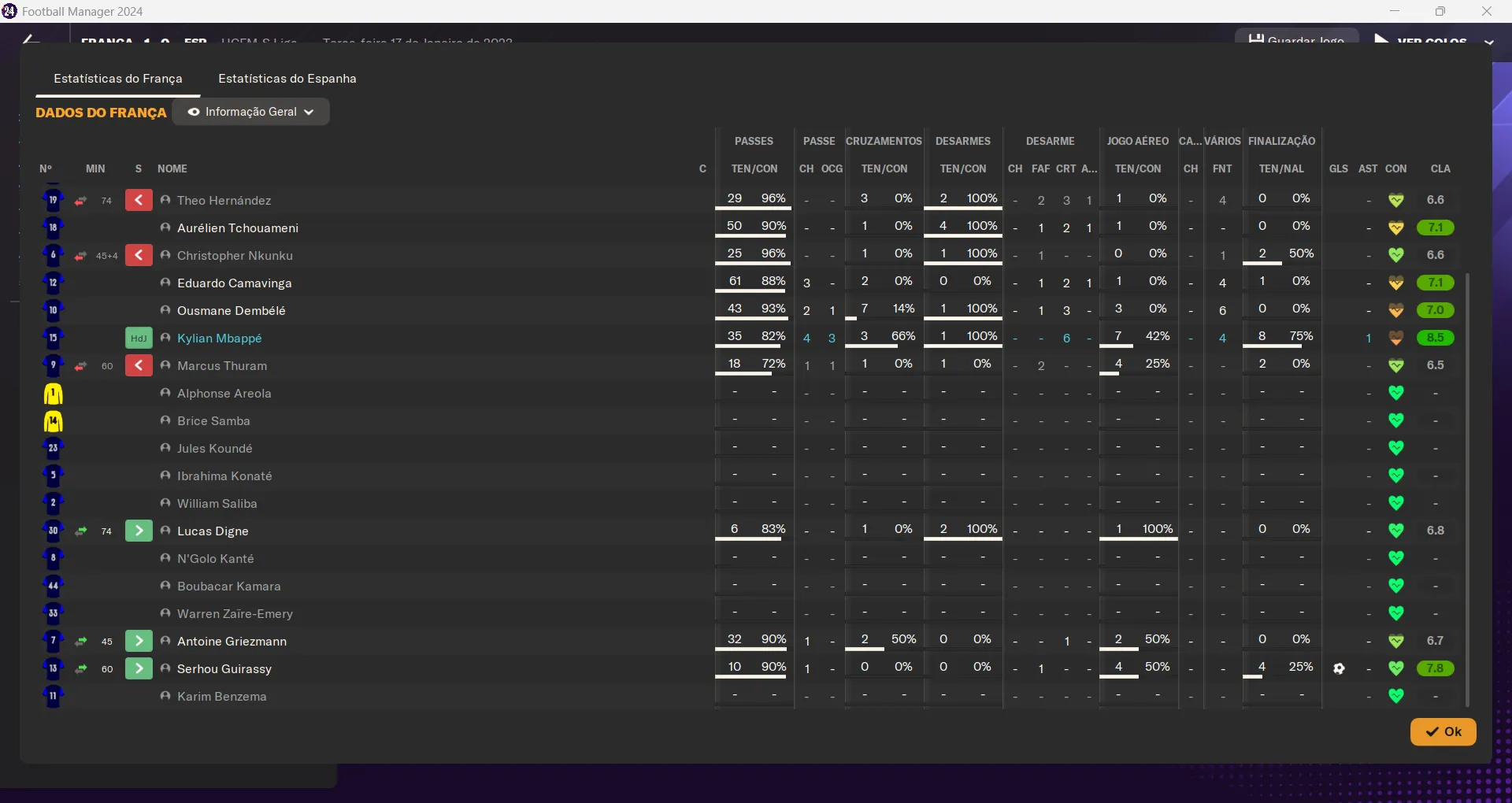Click Serhou Guirassy's 7.8 rating badge
1512x803 pixels.
click(1436, 668)
